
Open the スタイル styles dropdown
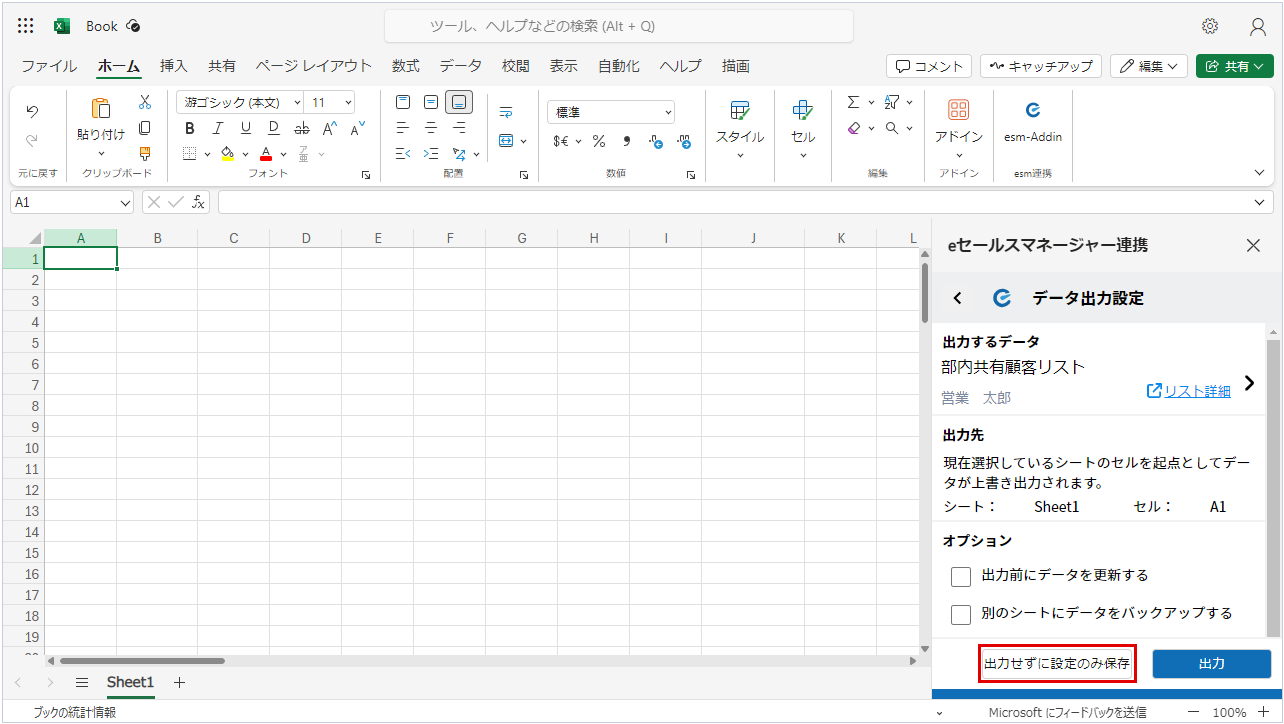740,128
